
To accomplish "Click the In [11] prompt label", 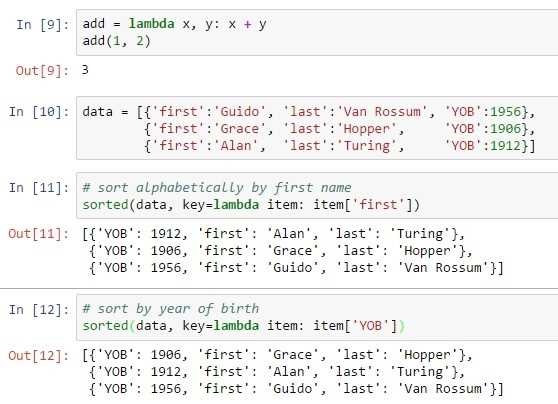I will click(39, 188).
